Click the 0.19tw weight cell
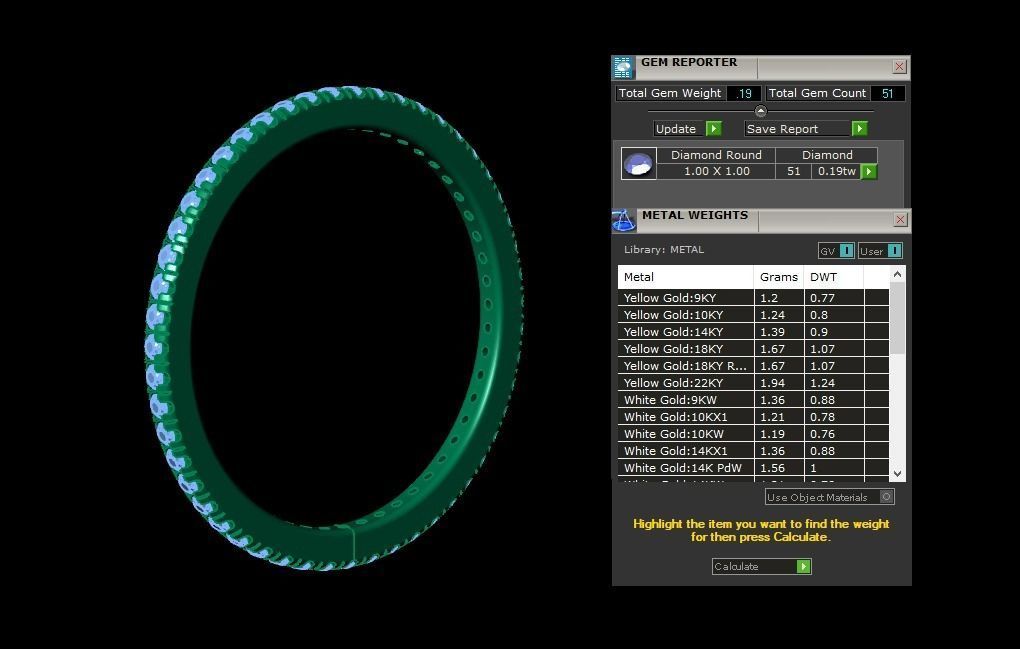Image resolution: width=1020 pixels, height=649 pixels. pos(836,171)
